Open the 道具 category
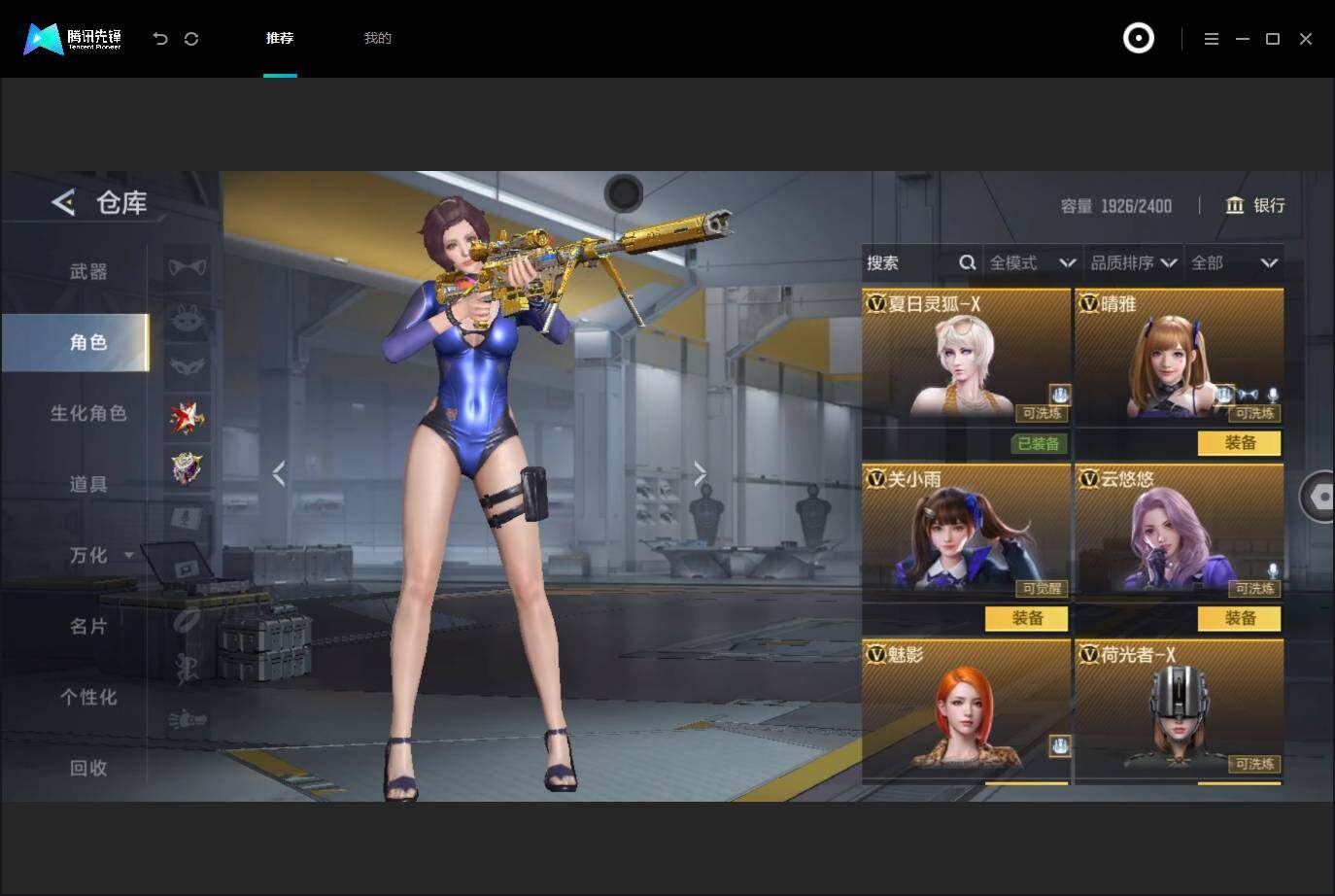Screen dimensions: 1335x896 coord(88,484)
